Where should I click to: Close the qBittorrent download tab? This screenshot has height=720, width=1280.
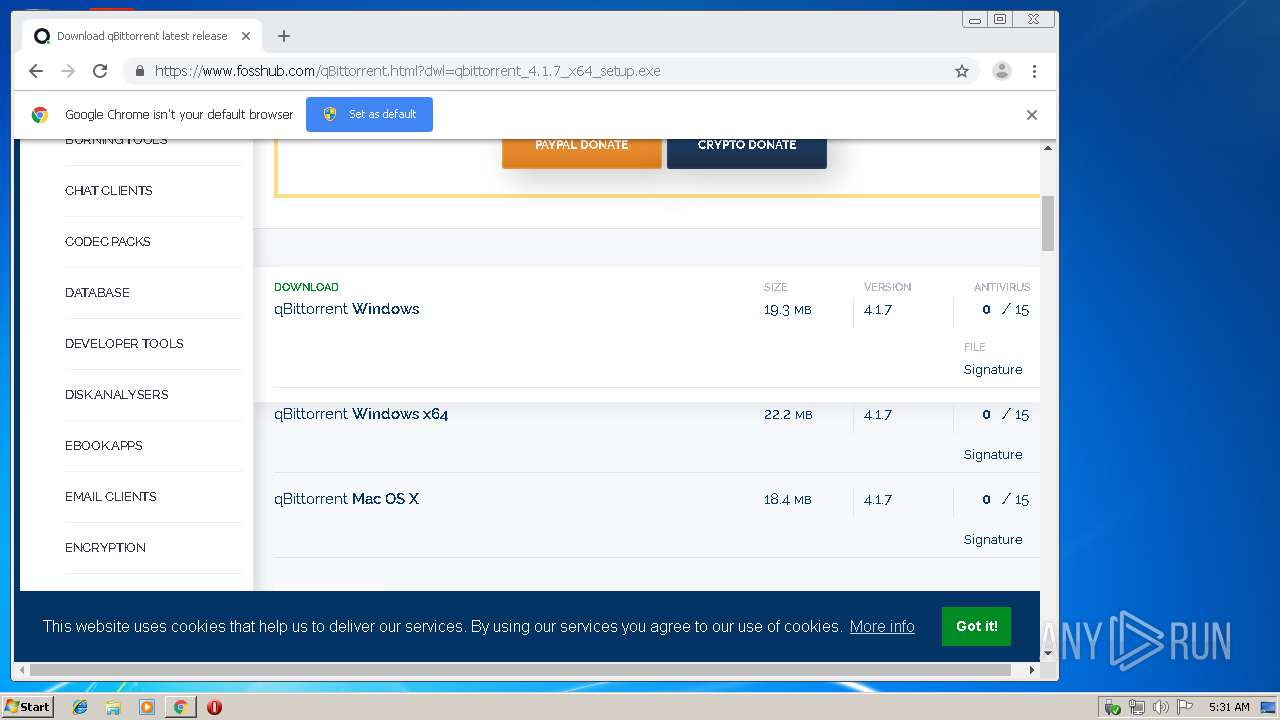(x=246, y=36)
